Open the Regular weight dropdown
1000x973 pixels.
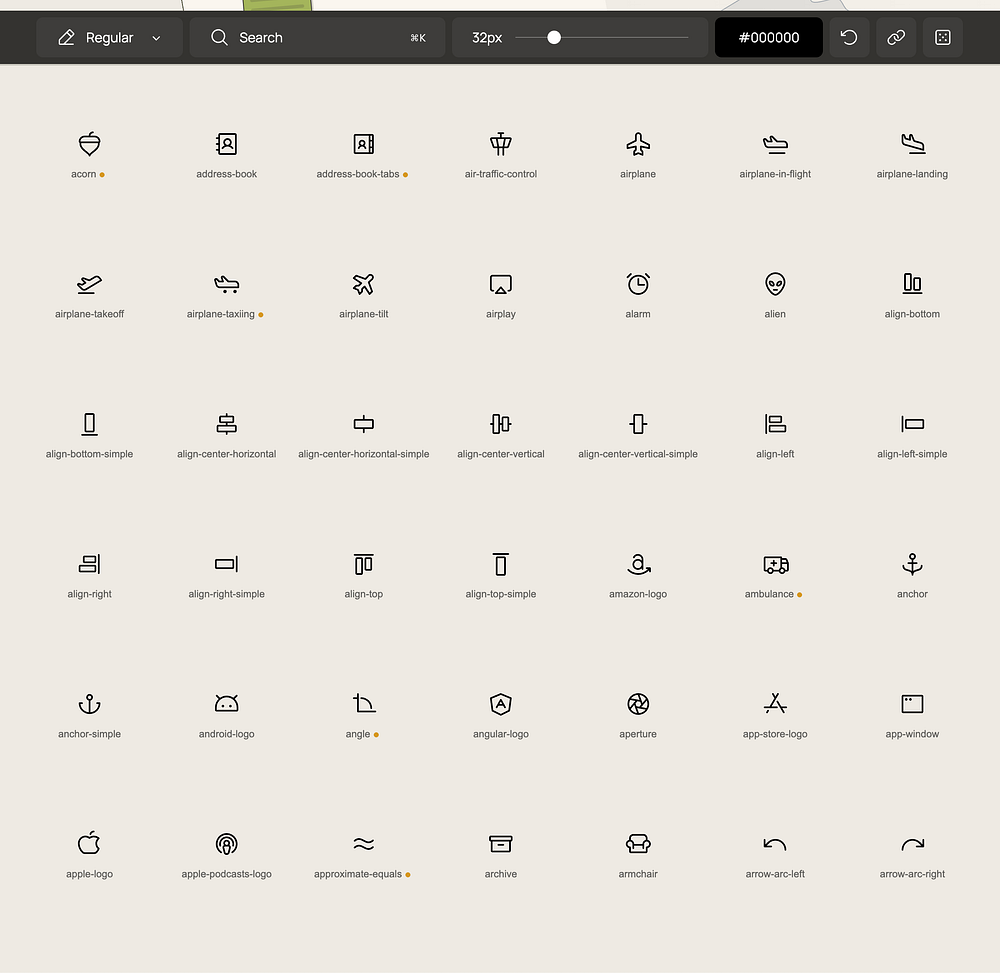[x=109, y=38]
